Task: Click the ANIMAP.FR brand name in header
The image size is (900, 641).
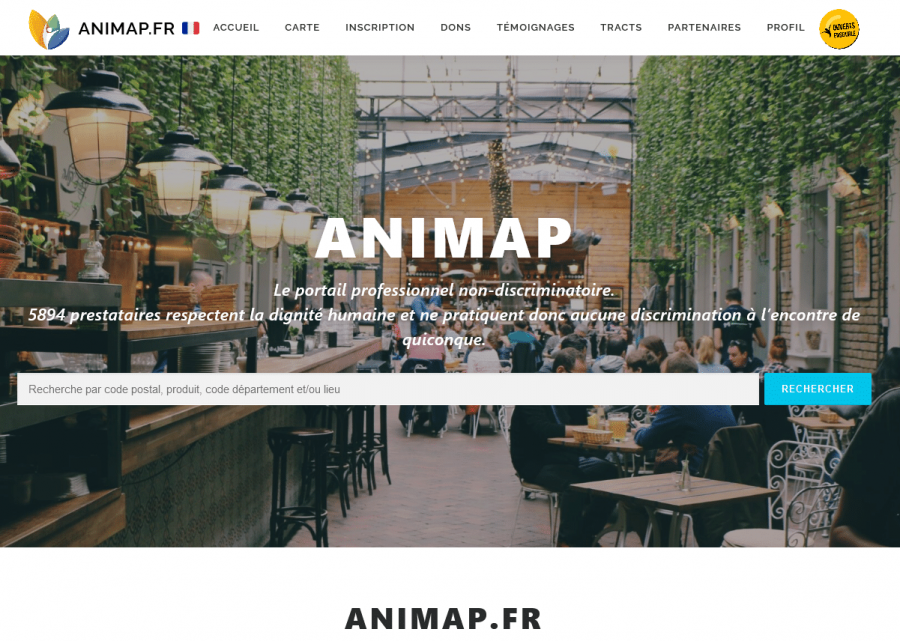Action: click(126, 28)
